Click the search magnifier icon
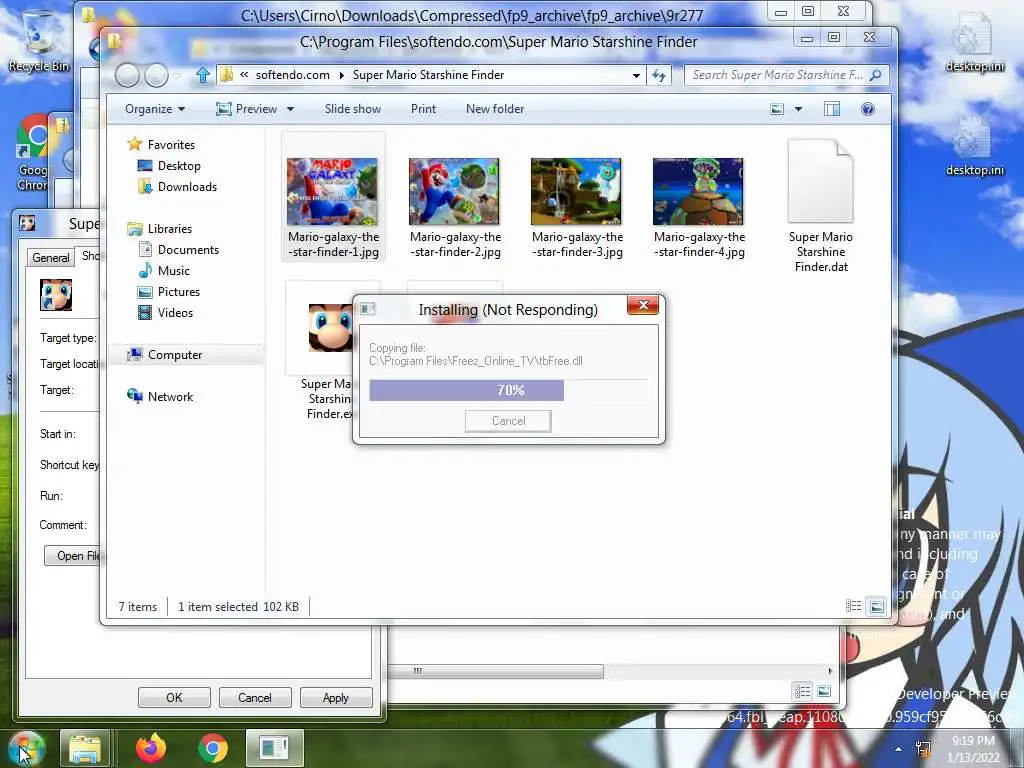This screenshot has height=768, width=1024. pos(876,75)
